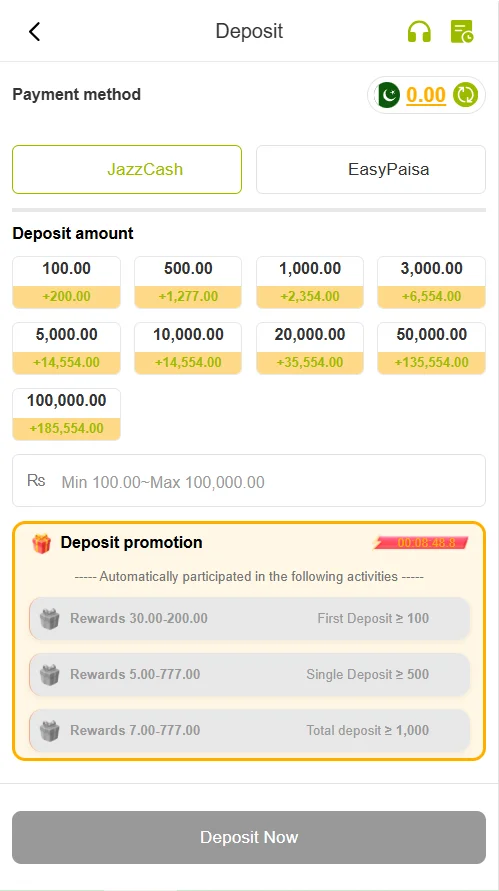Pick the 50,000.00 deposit option
This screenshot has height=891, width=499.
click(x=431, y=348)
